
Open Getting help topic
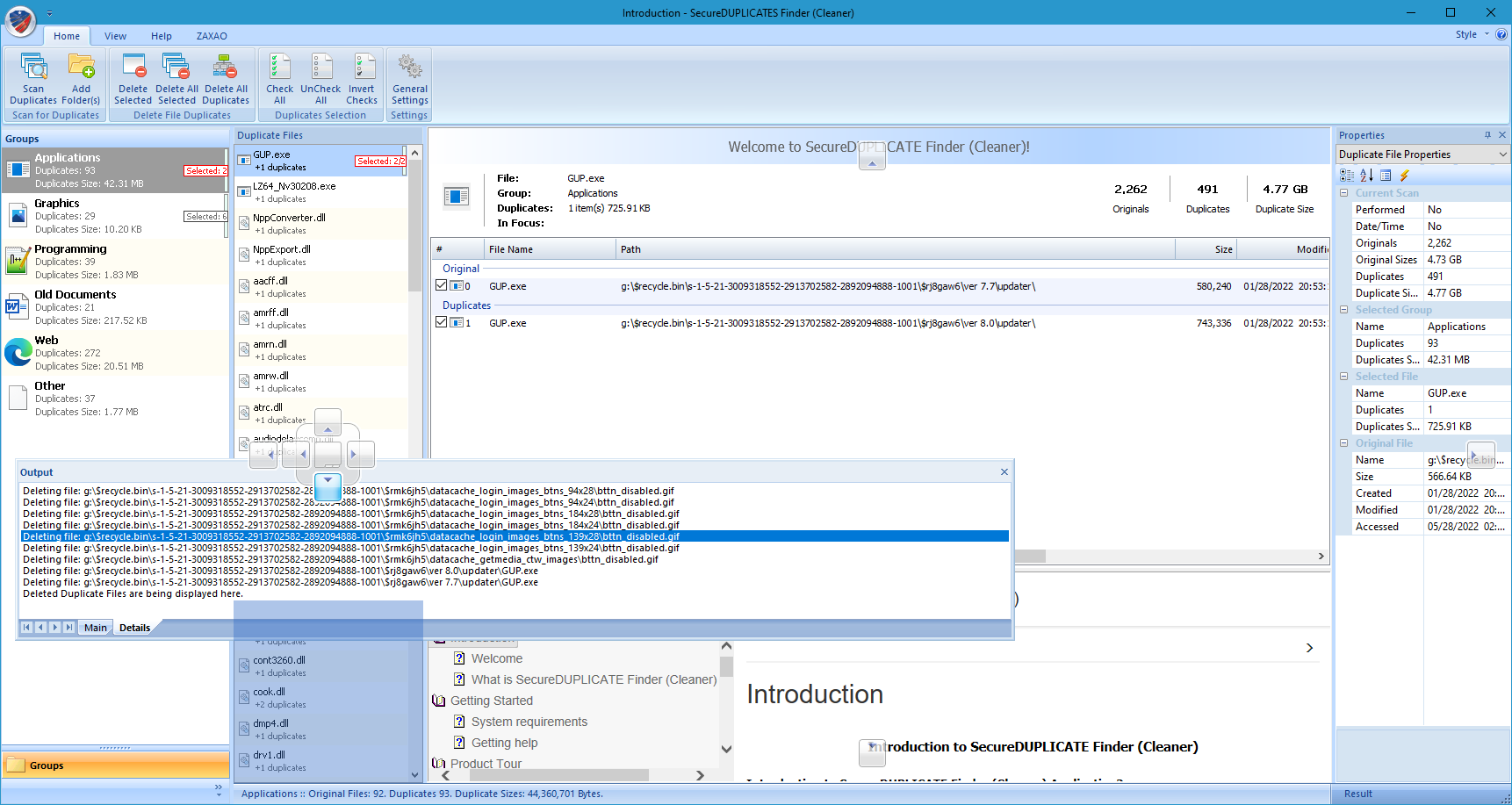pyautogui.click(x=504, y=743)
